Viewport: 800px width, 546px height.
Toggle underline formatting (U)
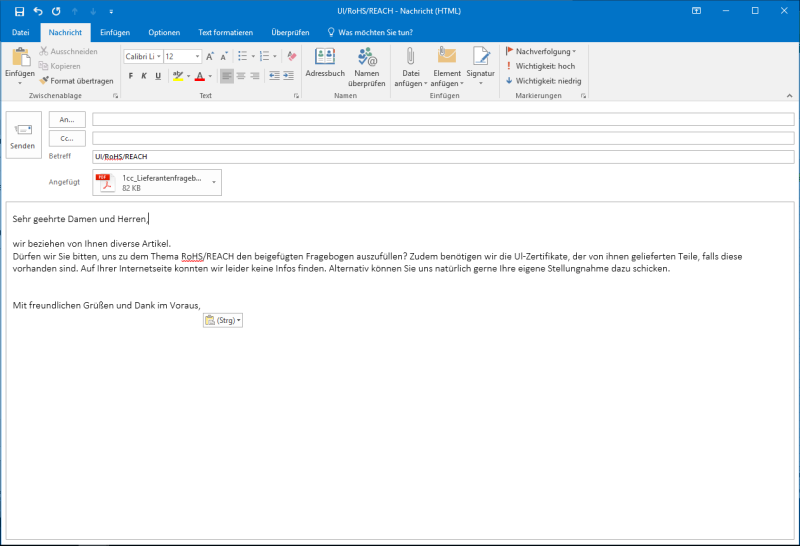click(158, 76)
